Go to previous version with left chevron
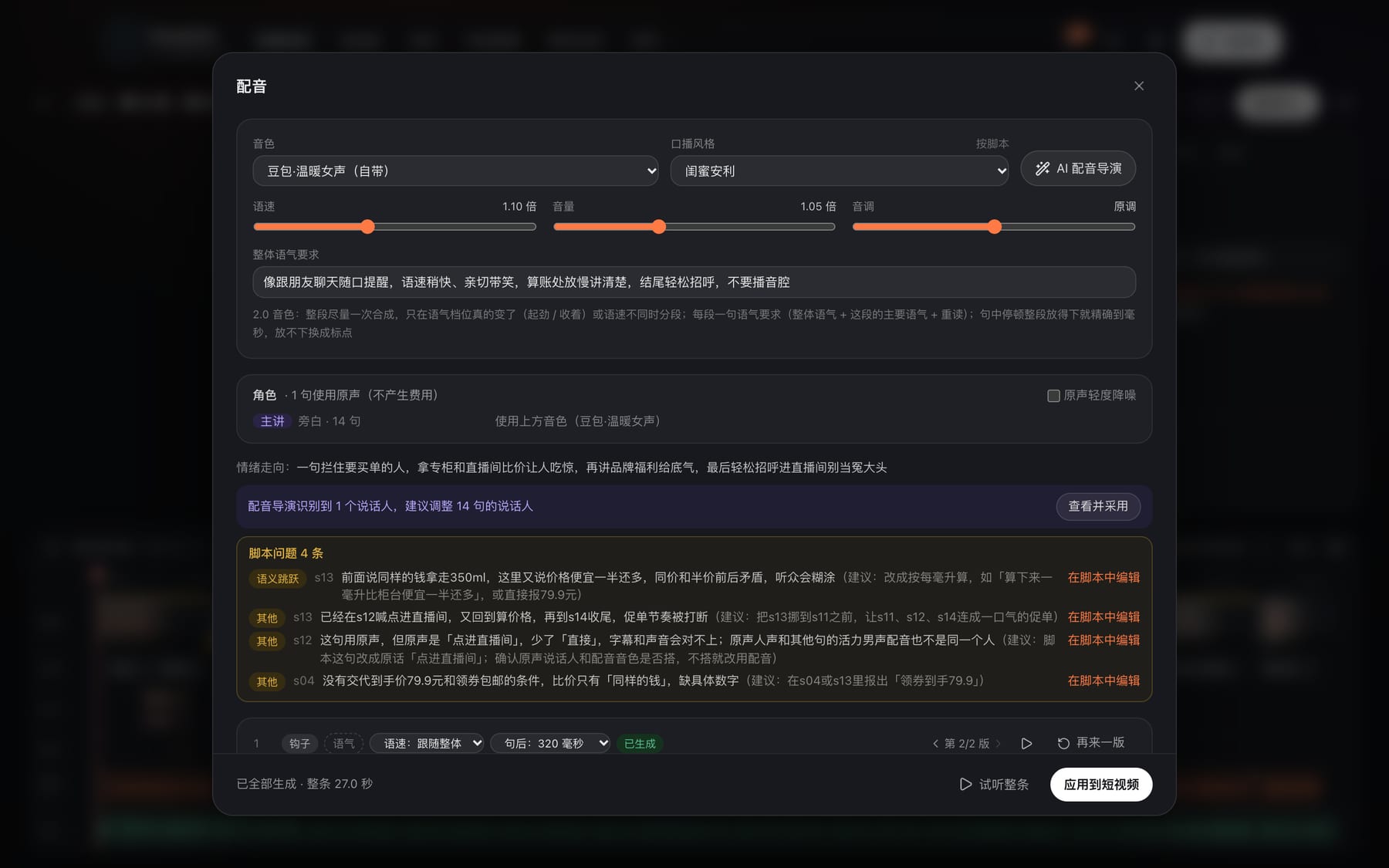Viewport: 1389px width, 868px height. [x=935, y=744]
